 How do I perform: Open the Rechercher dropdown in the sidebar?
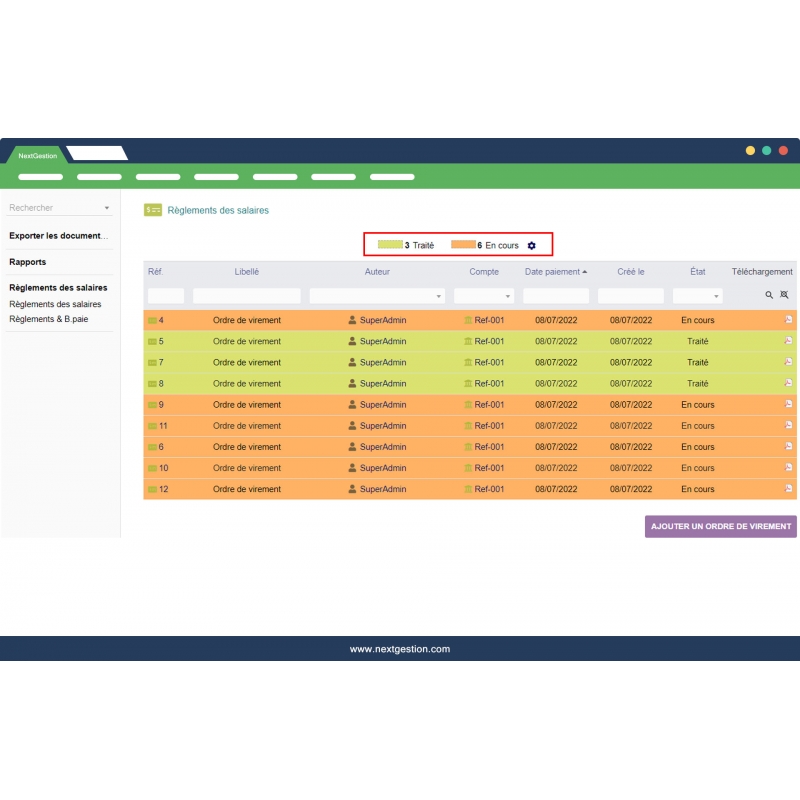[60, 208]
